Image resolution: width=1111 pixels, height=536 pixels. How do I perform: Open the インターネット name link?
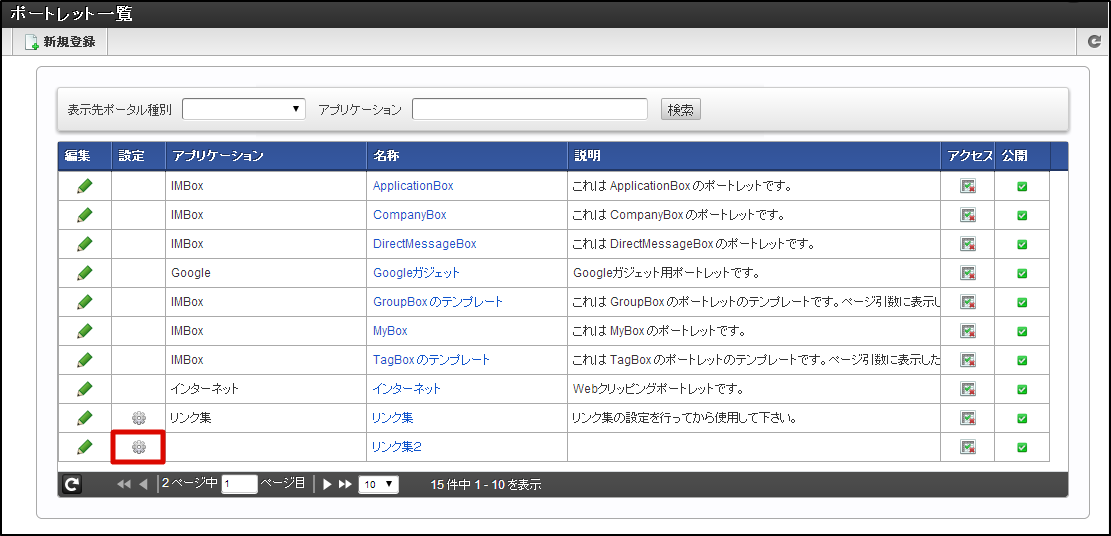[x=407, y=389]
